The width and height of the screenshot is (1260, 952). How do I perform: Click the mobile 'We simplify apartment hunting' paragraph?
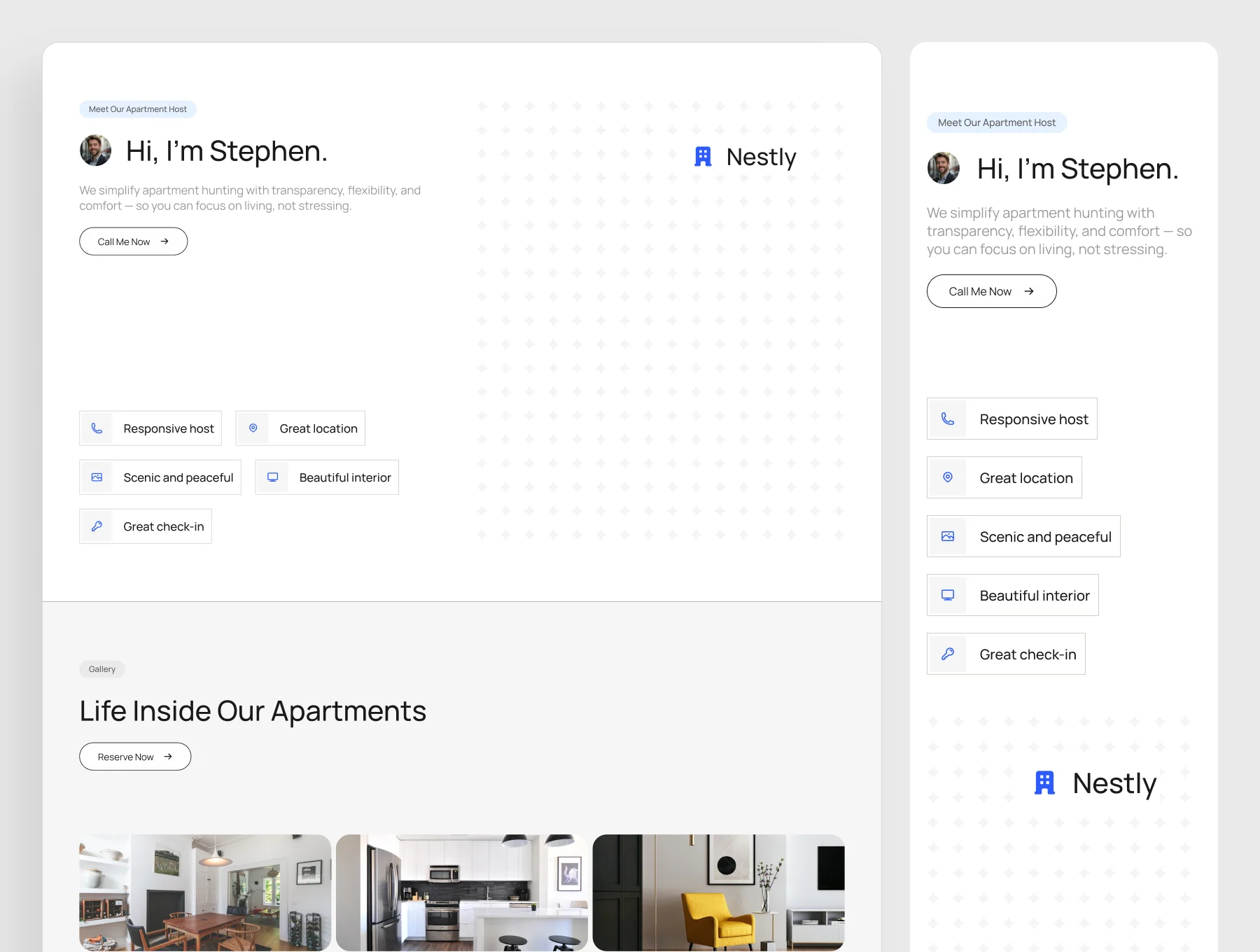click(x=1059, y=231)
